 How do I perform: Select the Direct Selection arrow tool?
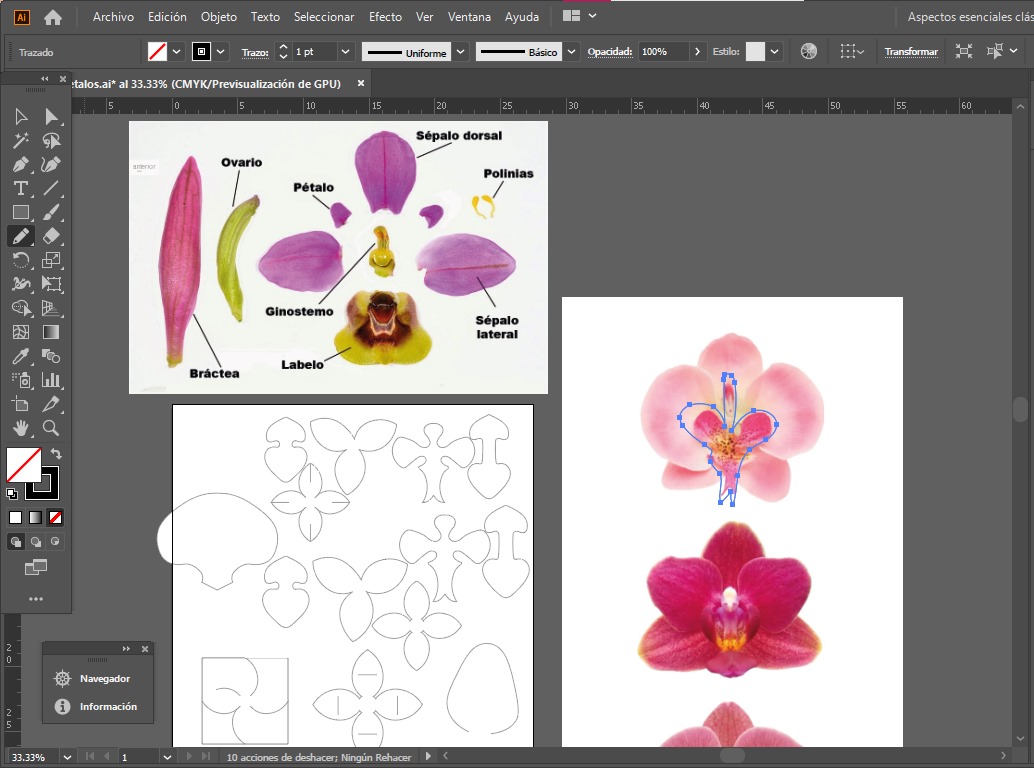click(x=51, y=117)
